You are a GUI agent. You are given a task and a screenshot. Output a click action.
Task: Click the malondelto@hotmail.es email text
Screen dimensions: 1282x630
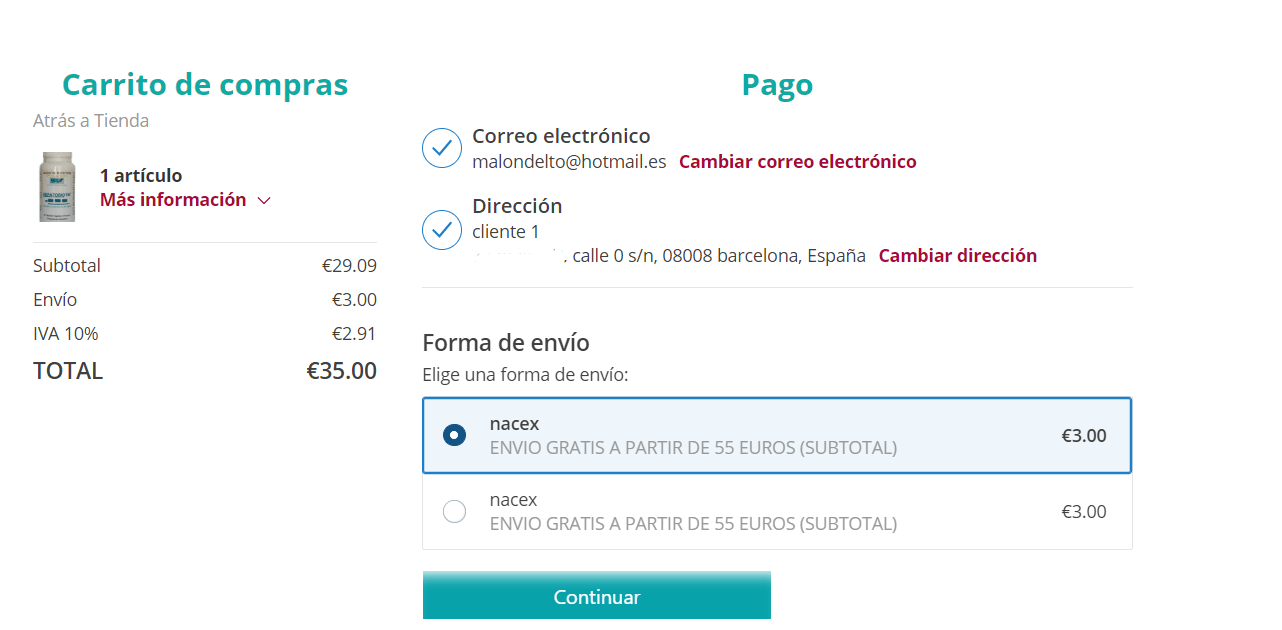569,162
